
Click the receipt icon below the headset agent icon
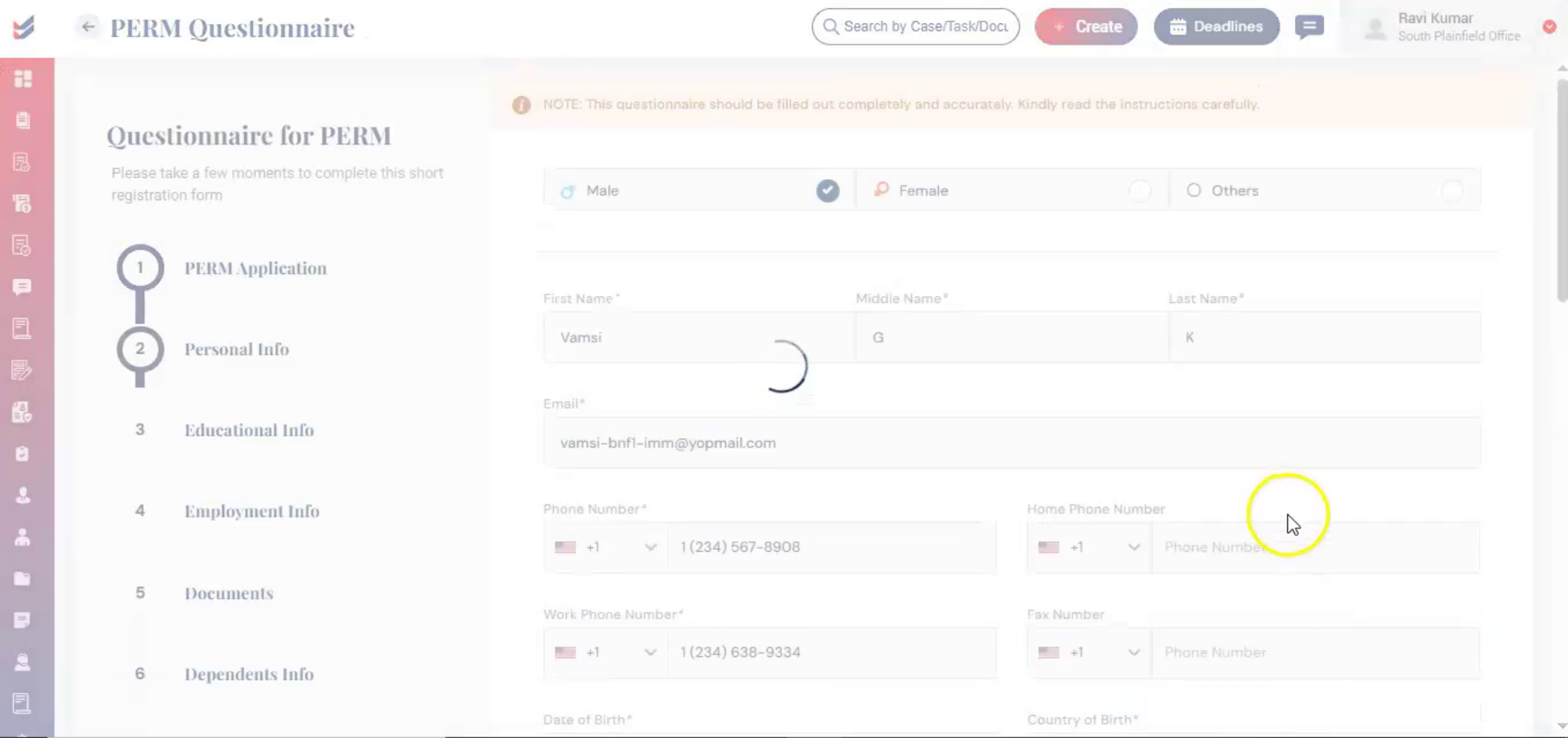[22, 703]
